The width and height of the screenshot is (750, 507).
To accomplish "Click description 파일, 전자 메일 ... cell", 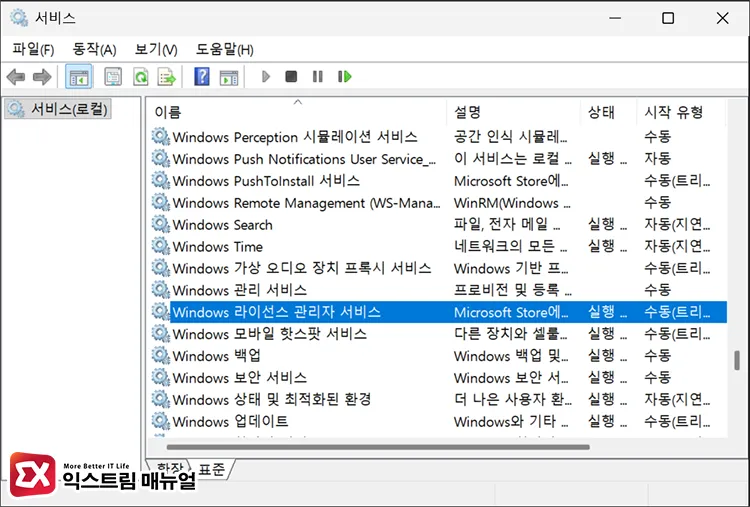I will click(x=507, y=224).
